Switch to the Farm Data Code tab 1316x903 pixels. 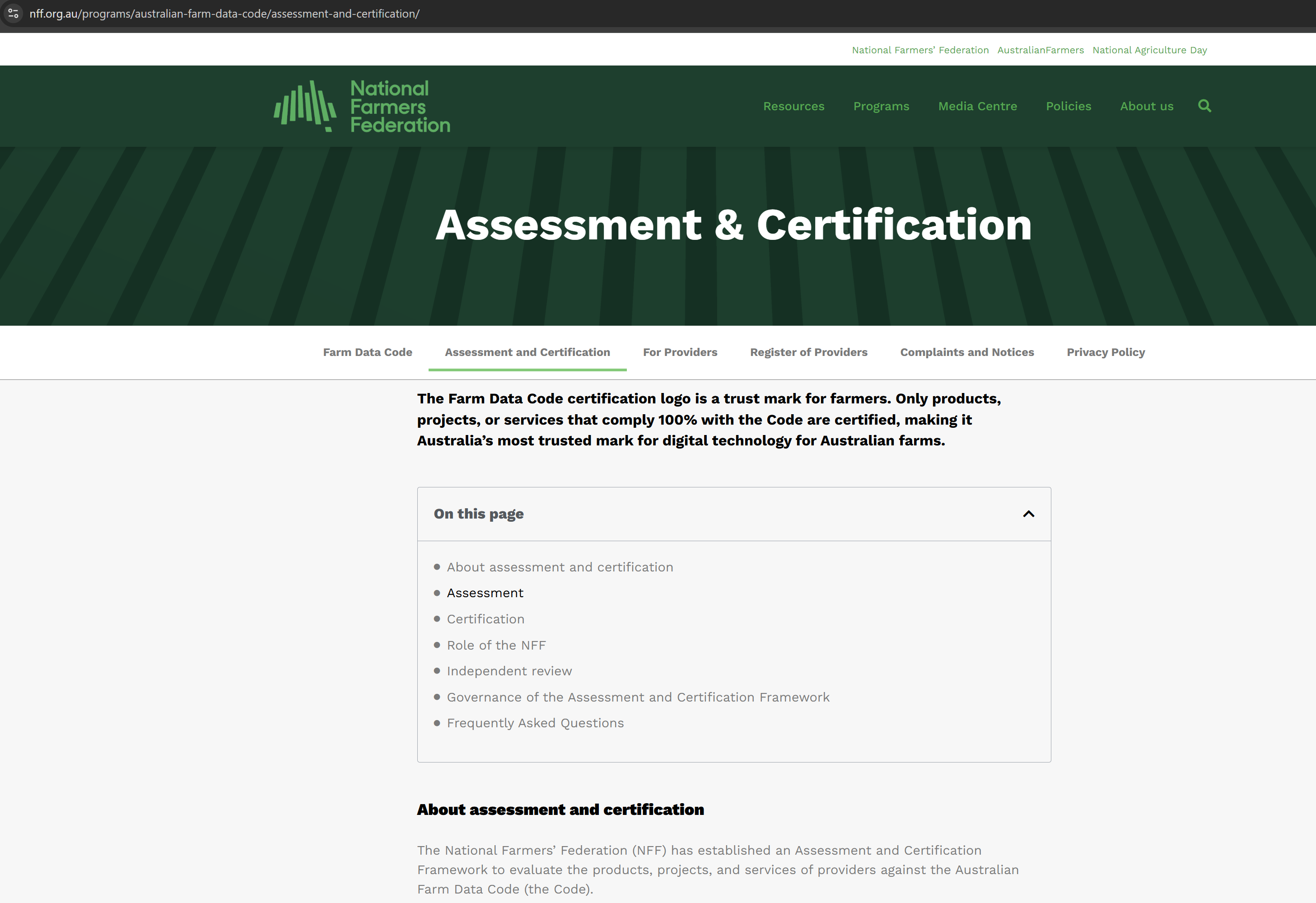(x=368, y=352)
